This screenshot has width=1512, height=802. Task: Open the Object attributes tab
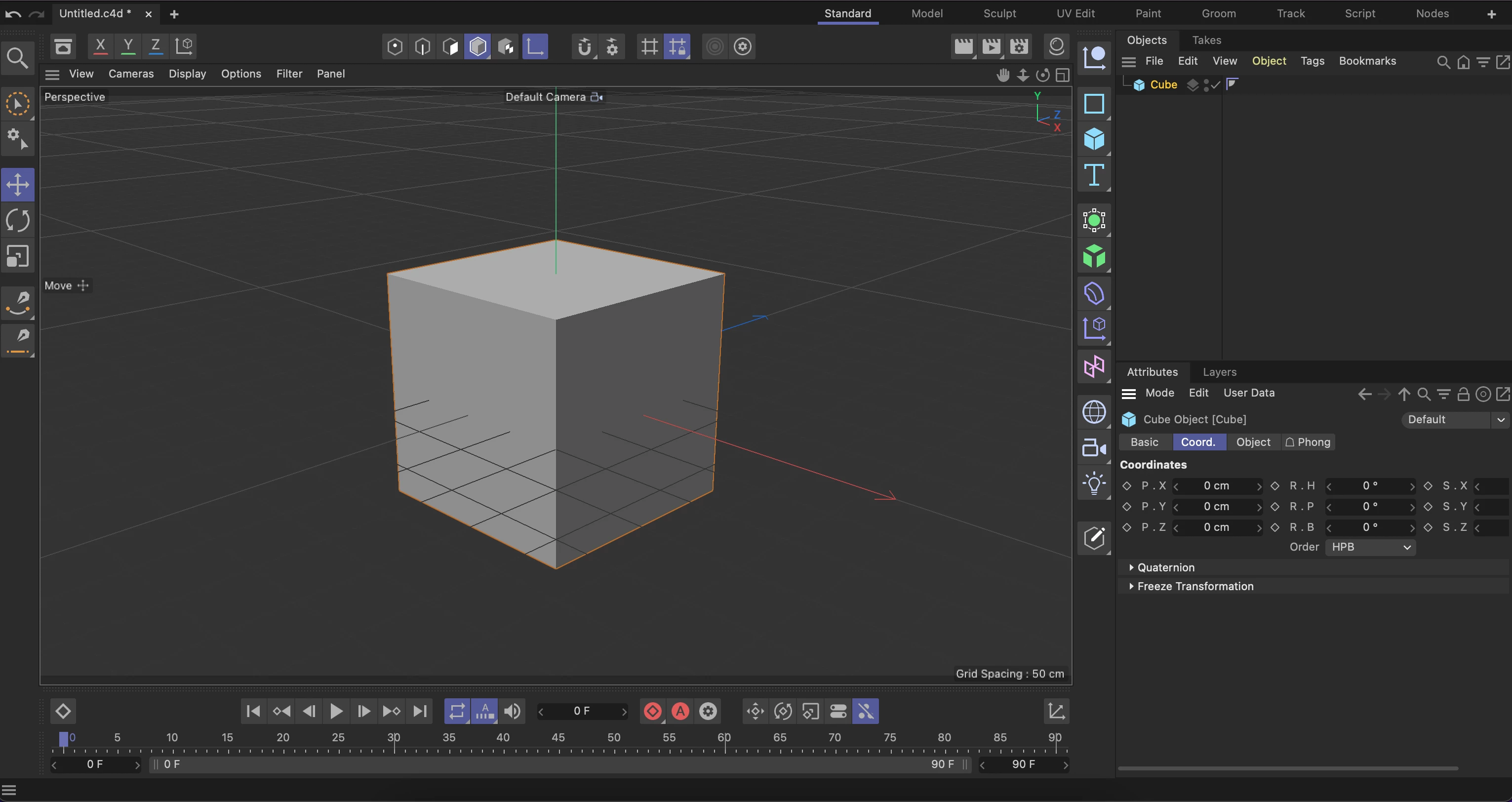[x=1253, y=441]
